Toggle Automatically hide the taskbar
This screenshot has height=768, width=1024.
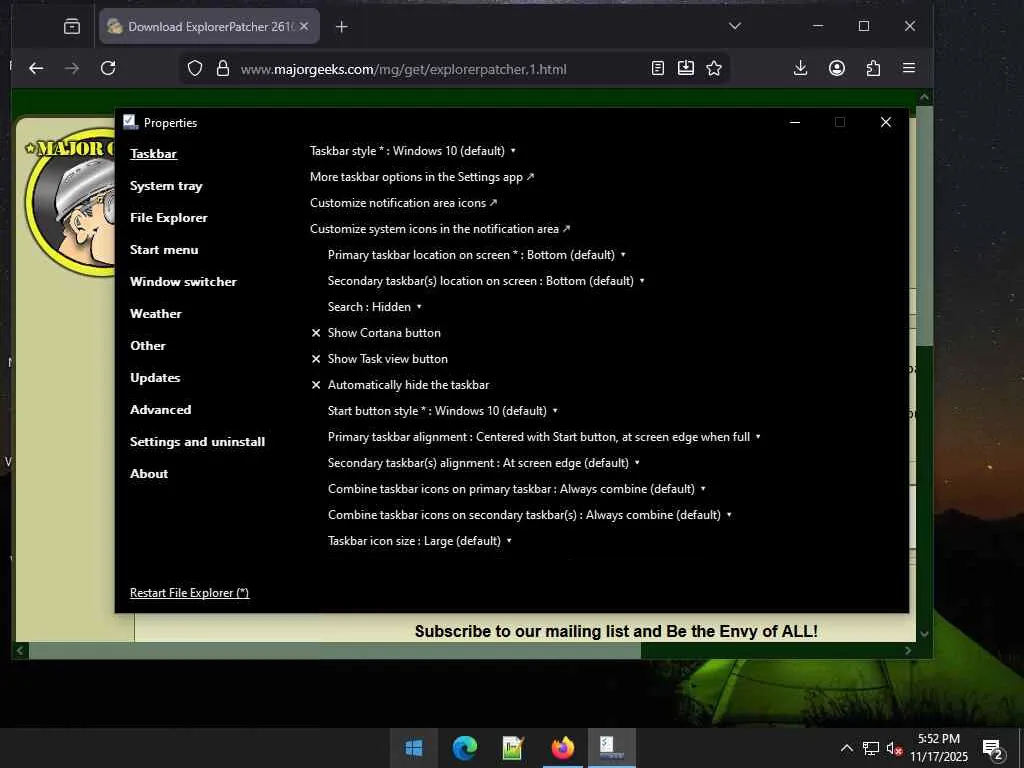coord(400,385)
